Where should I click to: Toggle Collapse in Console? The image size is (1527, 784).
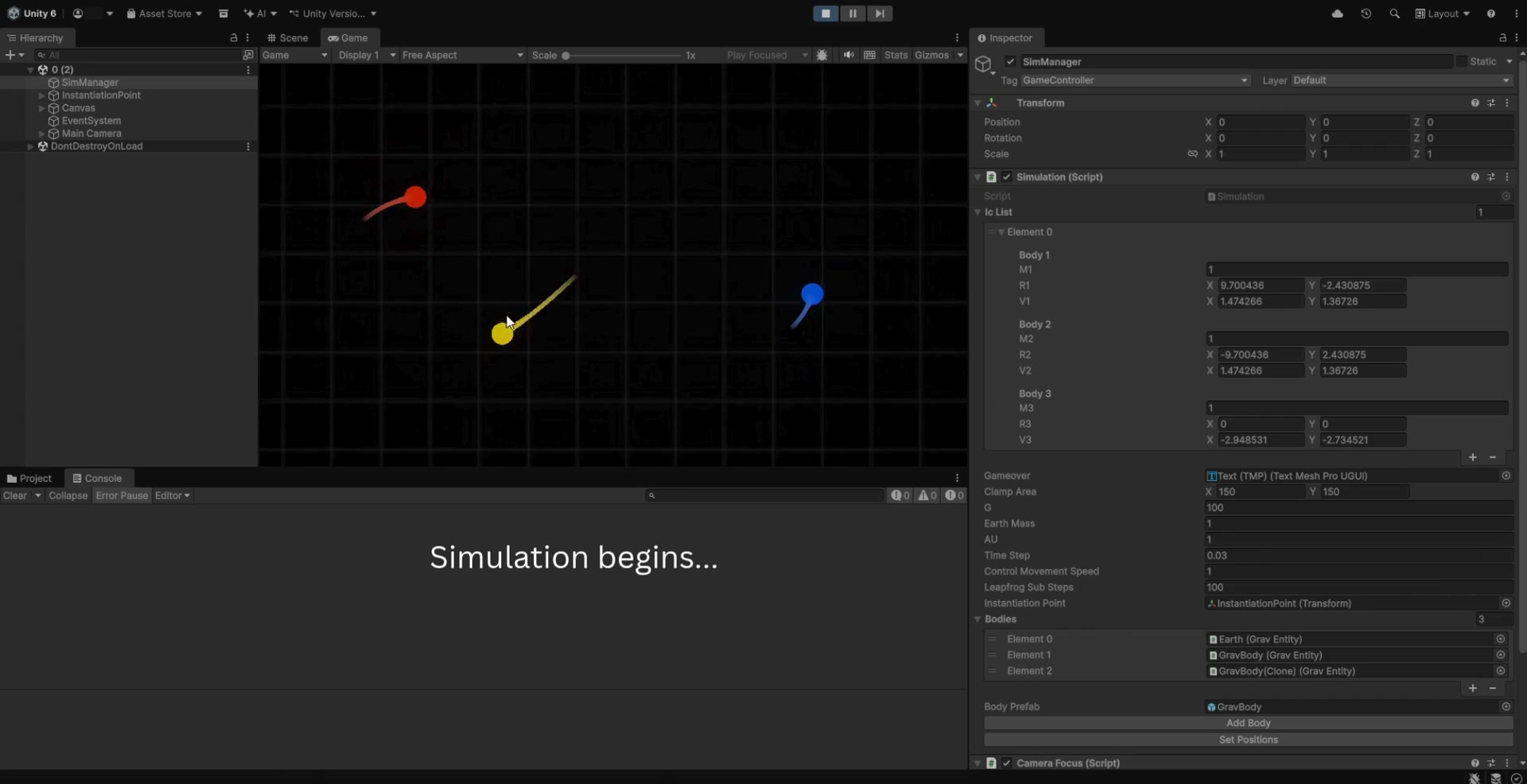(x=68, y=495)
